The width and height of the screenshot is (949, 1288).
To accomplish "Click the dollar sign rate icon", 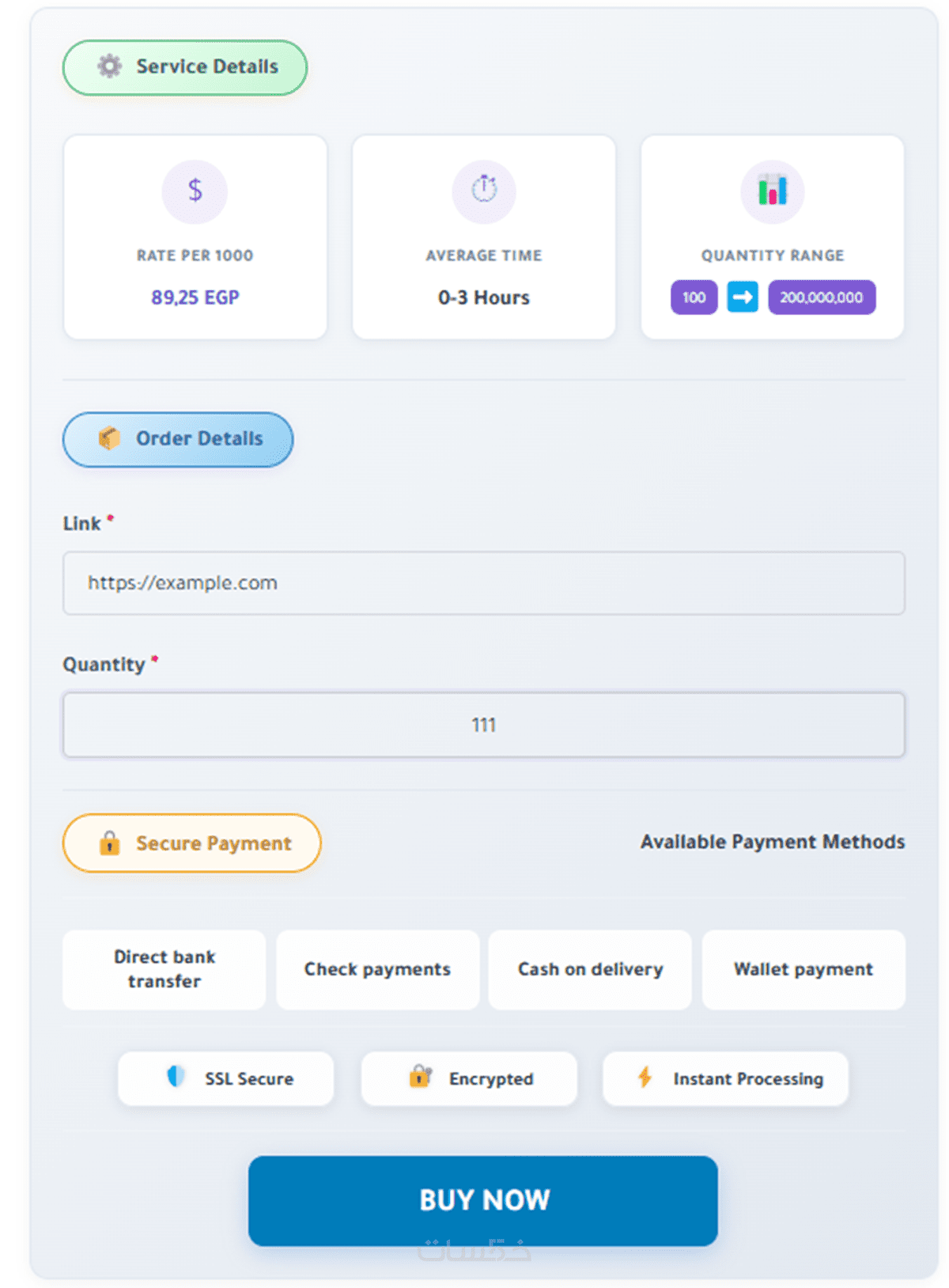I will tap(195, 191).
